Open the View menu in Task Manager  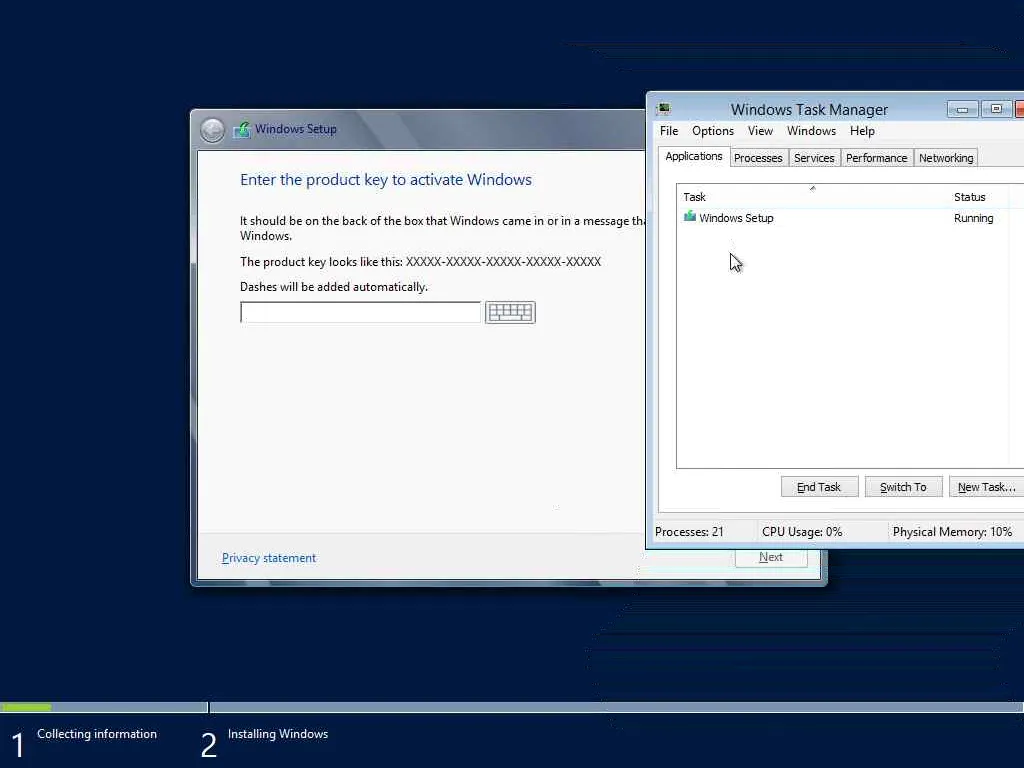coord(760,131)
